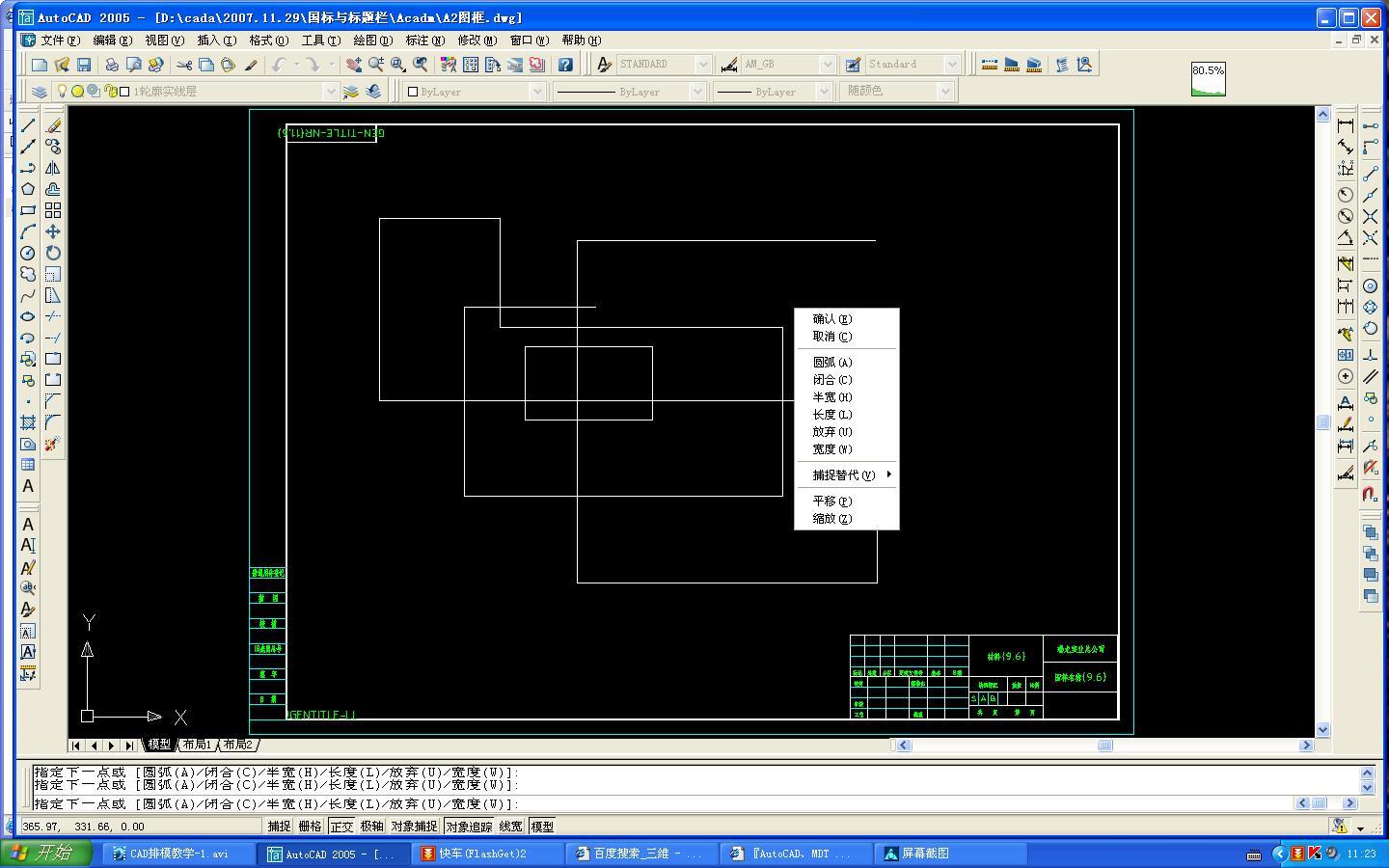Select the Hatch tool
Viewport: 1389px width, 868px height.
[28, 422]
